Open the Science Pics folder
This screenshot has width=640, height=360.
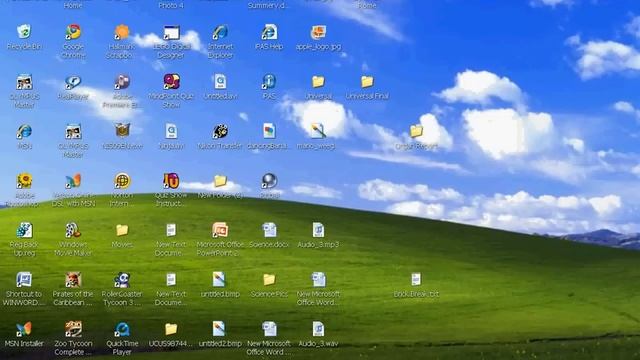click(269, 280)
